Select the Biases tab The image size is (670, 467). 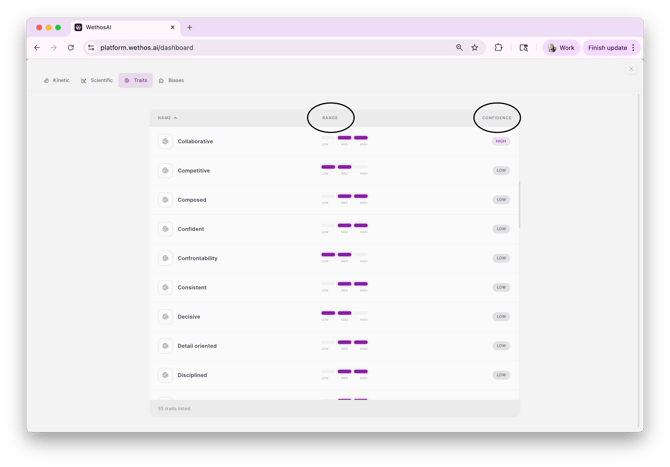click(x=171, y=80)
